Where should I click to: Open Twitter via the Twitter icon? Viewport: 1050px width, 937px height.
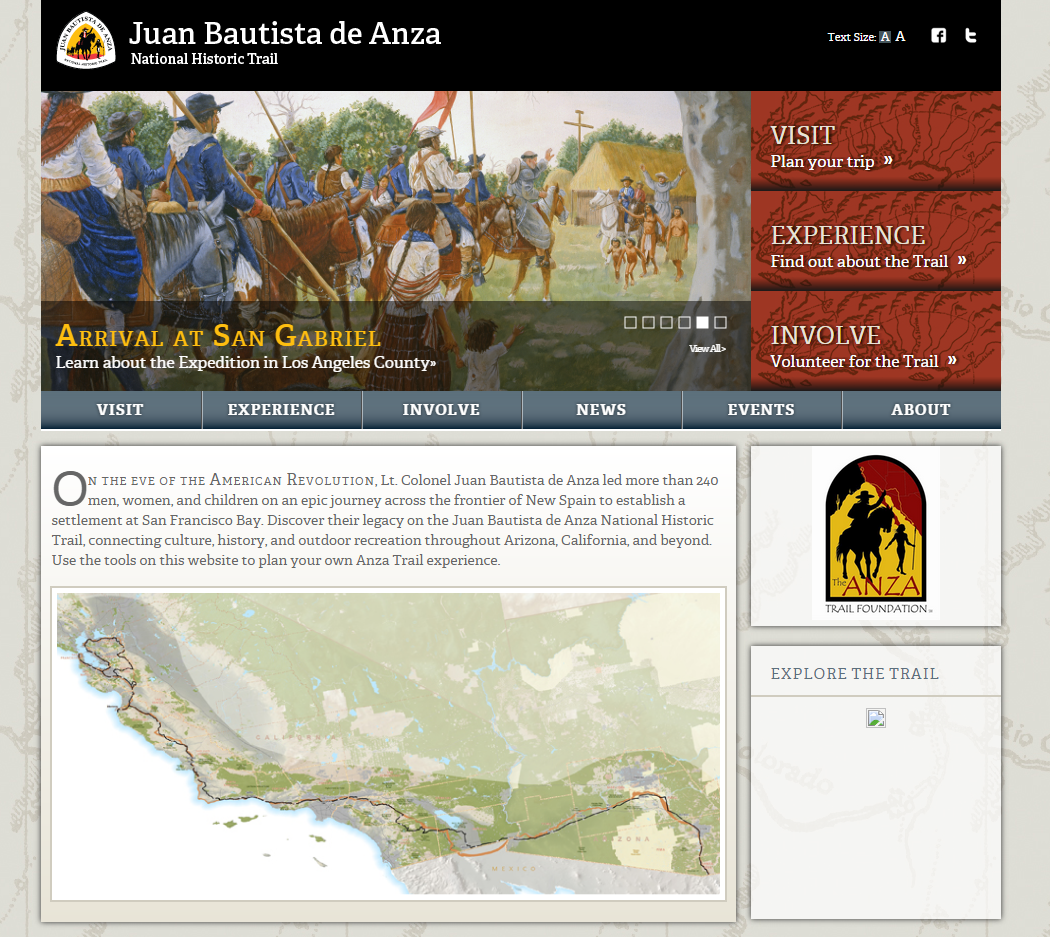point(970,35)
